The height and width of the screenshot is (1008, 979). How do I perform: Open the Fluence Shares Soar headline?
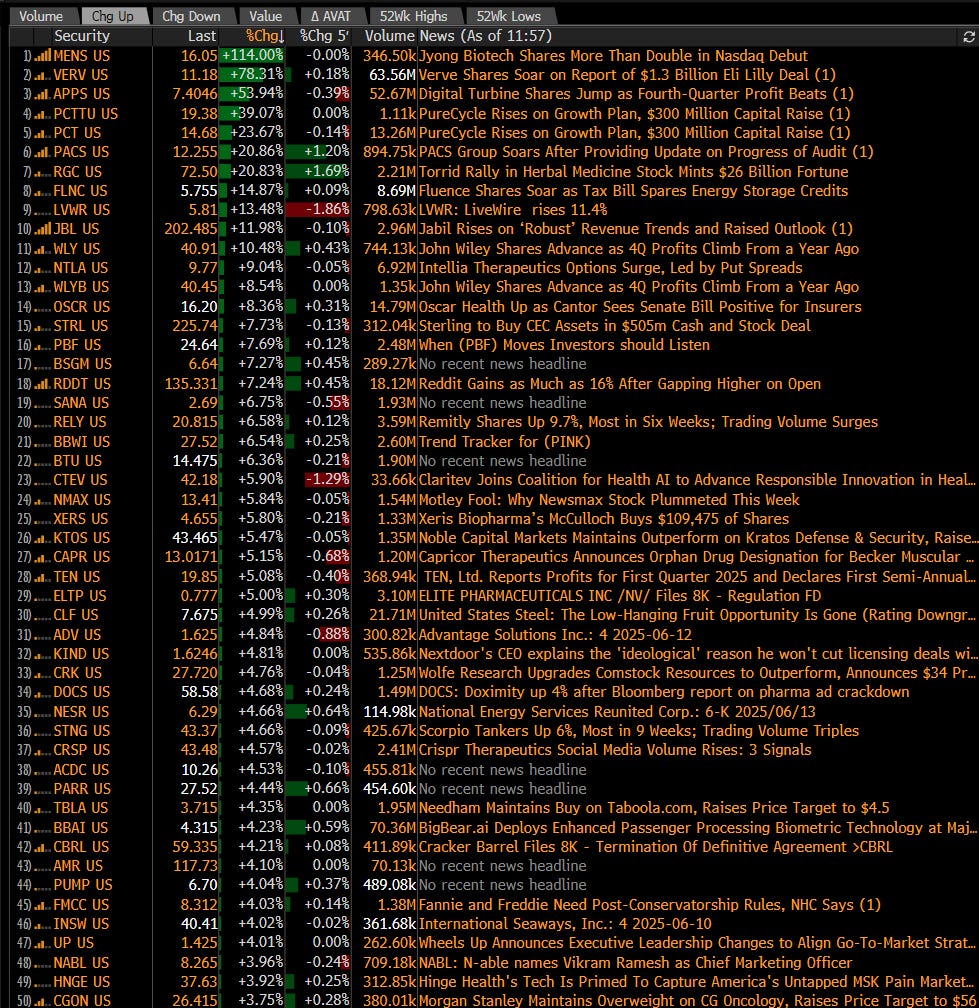[634, 191]
